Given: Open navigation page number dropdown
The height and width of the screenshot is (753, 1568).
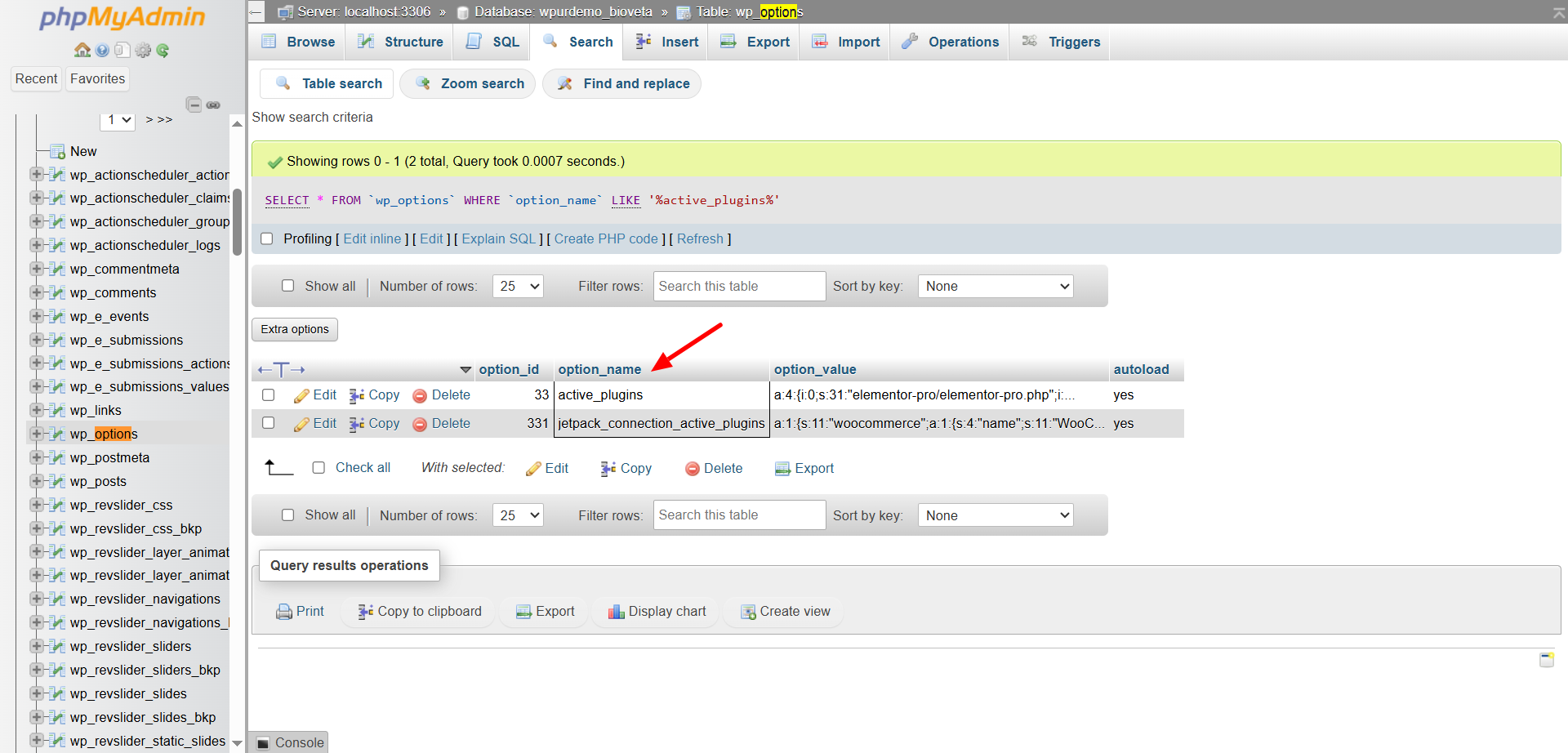Looking at the screenshot, I should 118,120.
